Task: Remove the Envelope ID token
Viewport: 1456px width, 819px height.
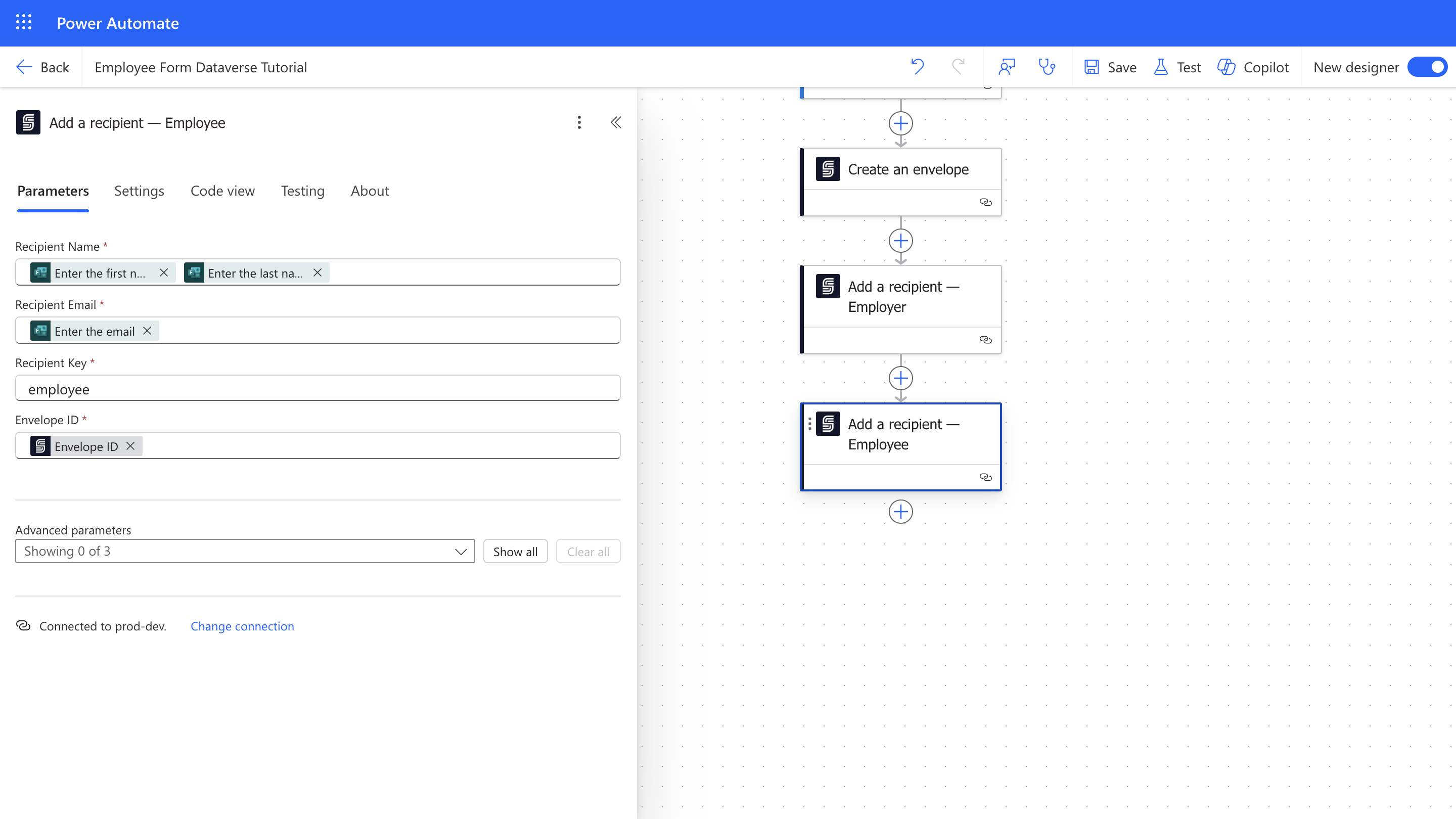Action: pos(130,446)
